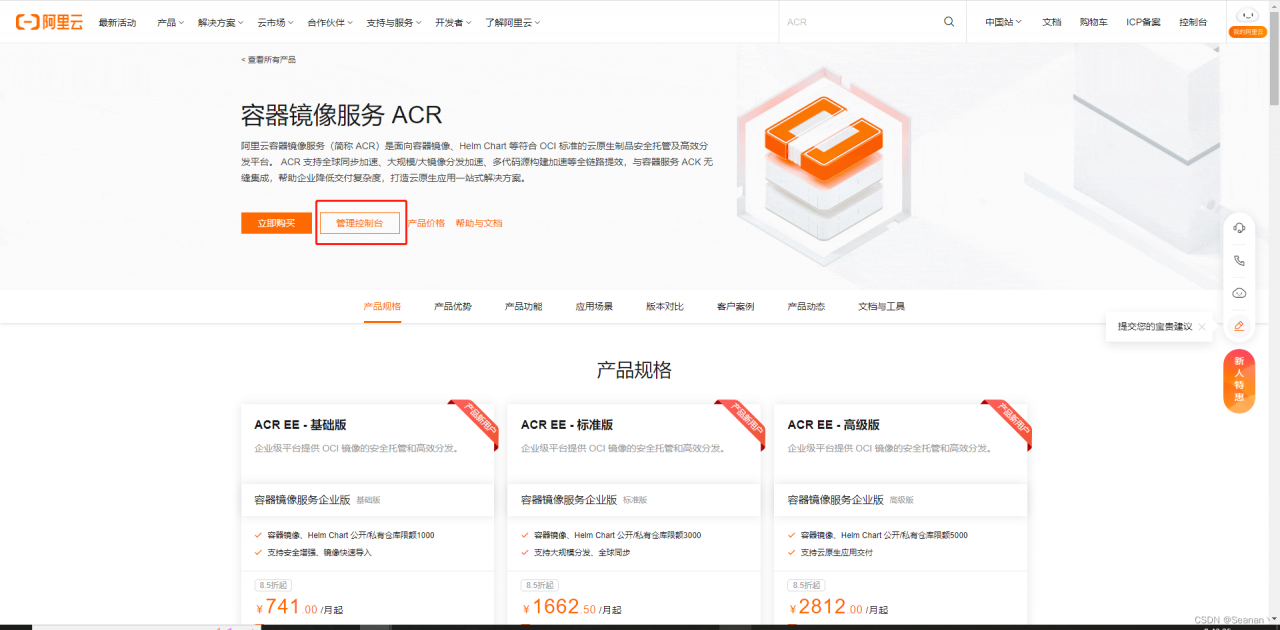Open the headset customer service icon
The height and width of the screenshot is (630, 1280).
1239,228
